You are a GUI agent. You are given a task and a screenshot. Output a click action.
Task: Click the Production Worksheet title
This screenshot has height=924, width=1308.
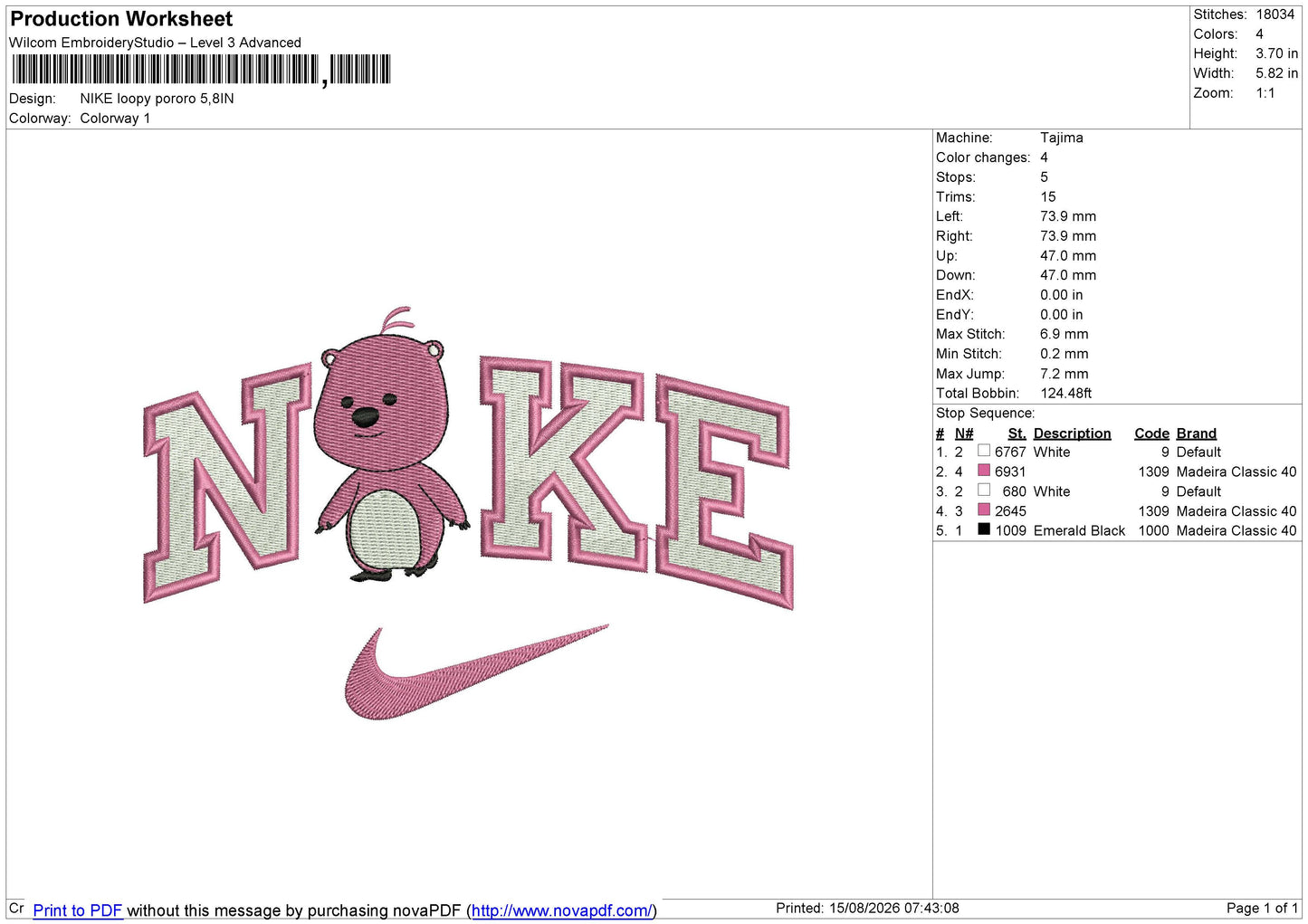pos(121,19)
